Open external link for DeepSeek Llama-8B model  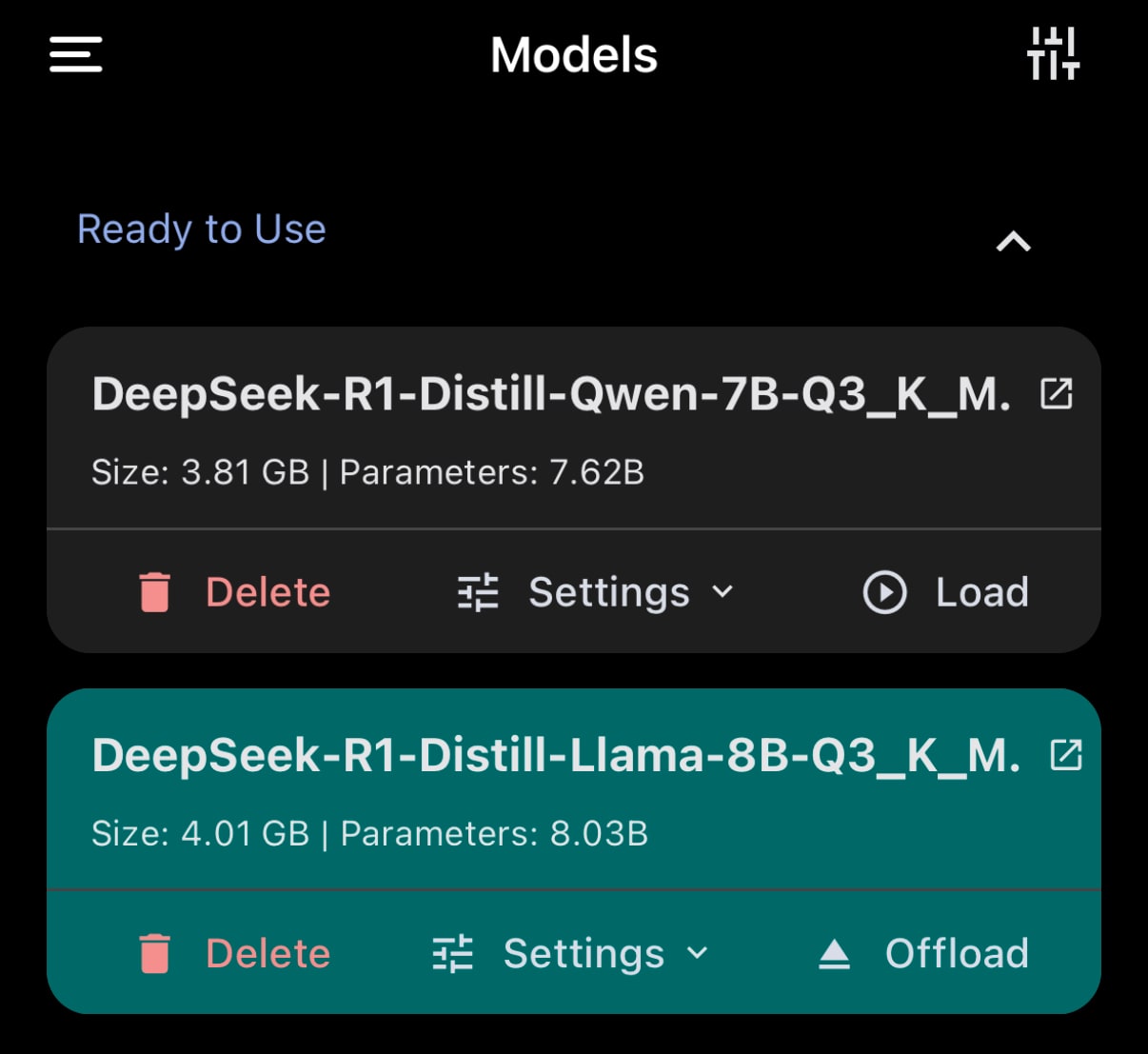pos(1066,755)
